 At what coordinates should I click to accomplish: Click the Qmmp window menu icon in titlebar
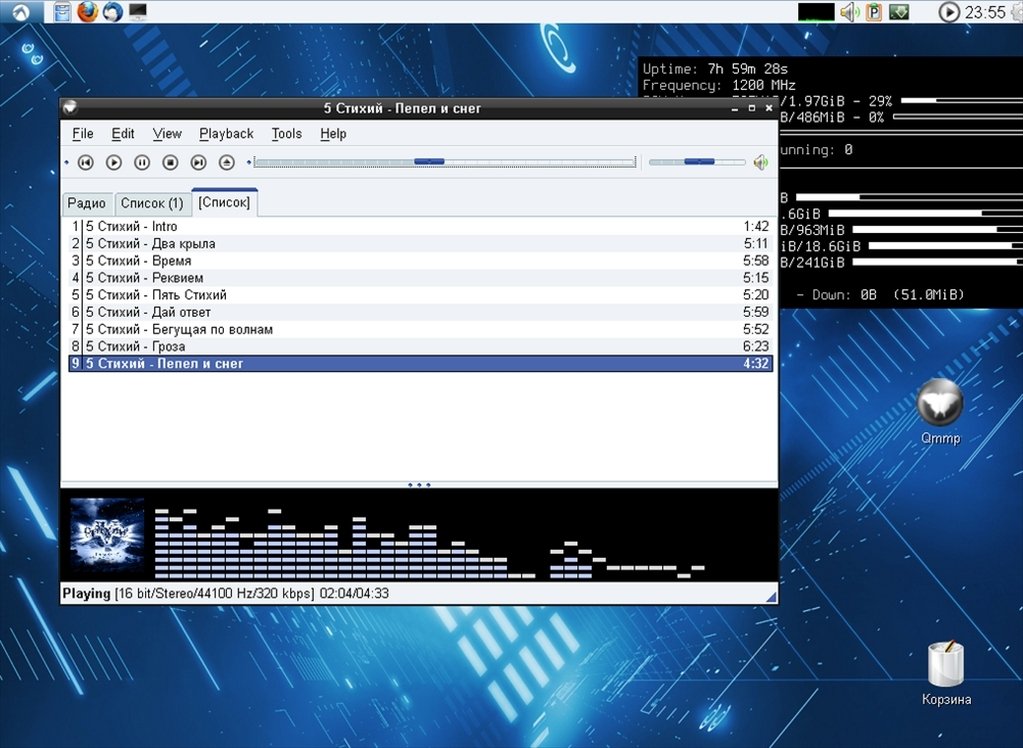coord(70,108)
